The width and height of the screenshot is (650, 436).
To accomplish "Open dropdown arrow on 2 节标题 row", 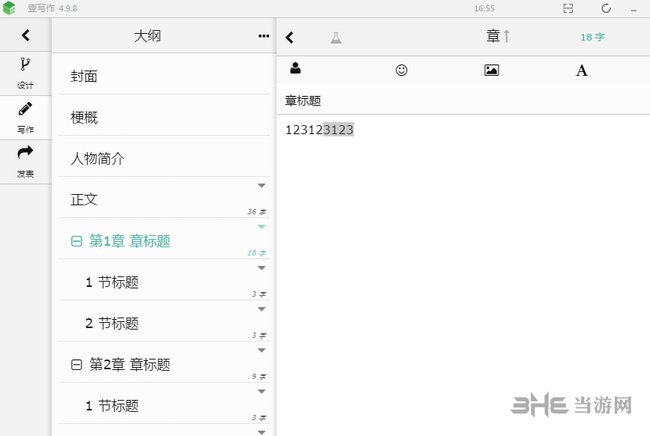I will click(262, 309).
